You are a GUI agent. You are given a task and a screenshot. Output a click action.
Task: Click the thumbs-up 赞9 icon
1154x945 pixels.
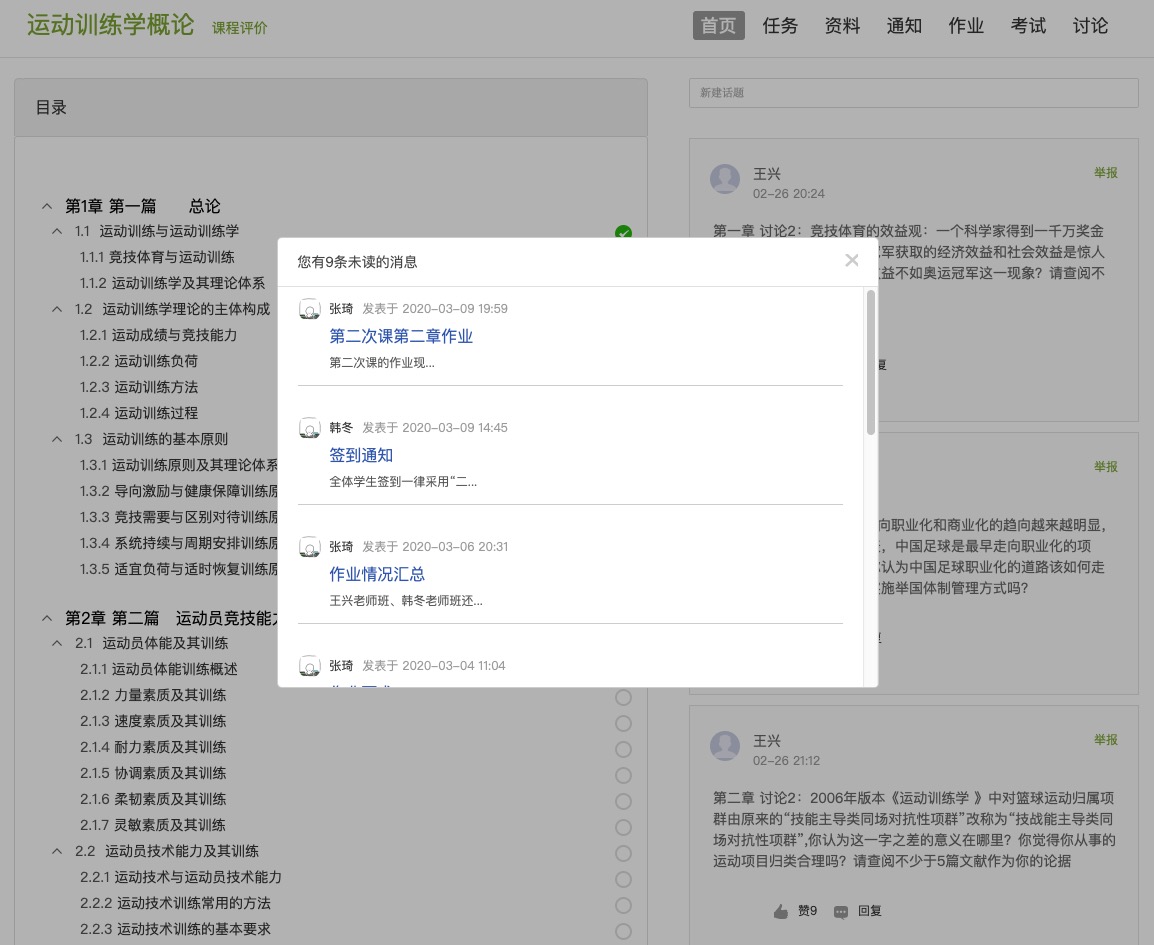coord(781,911)
